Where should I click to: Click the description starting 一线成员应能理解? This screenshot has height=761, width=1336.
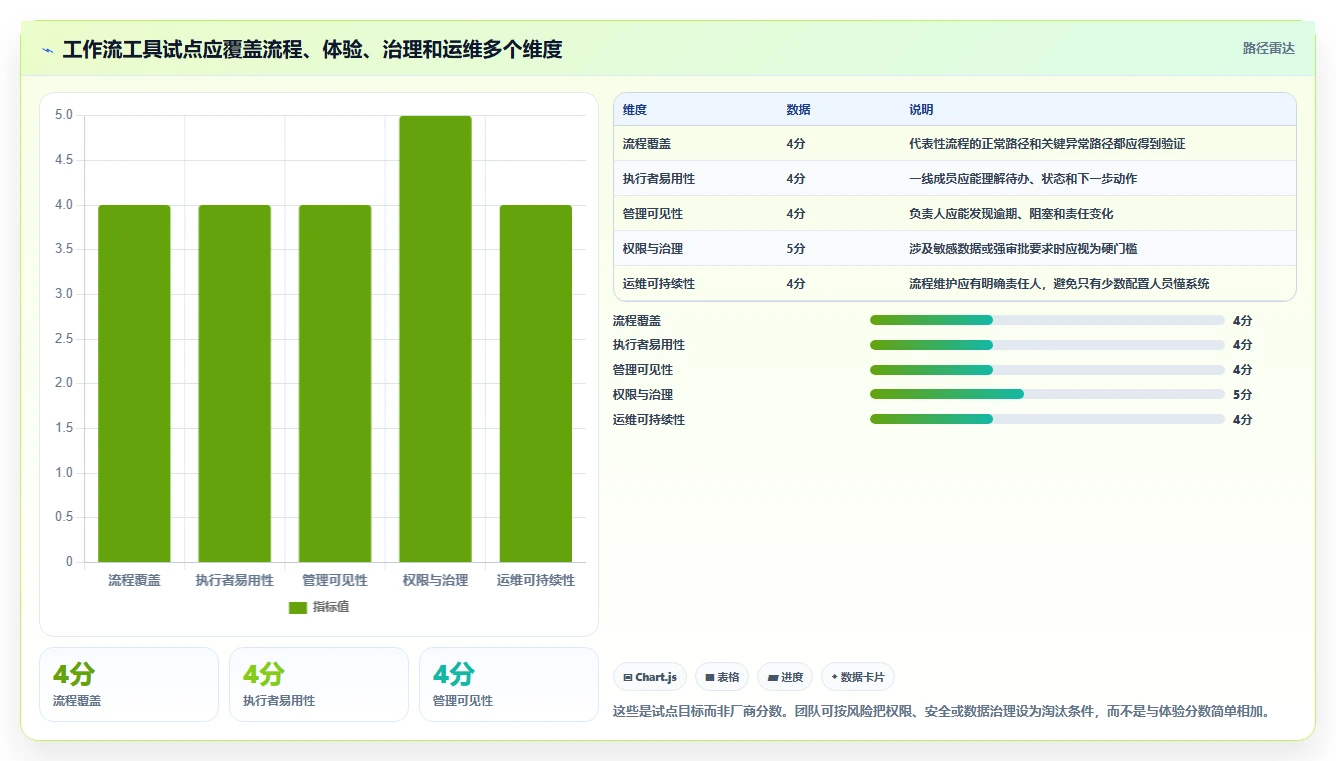pos(1023,179)
